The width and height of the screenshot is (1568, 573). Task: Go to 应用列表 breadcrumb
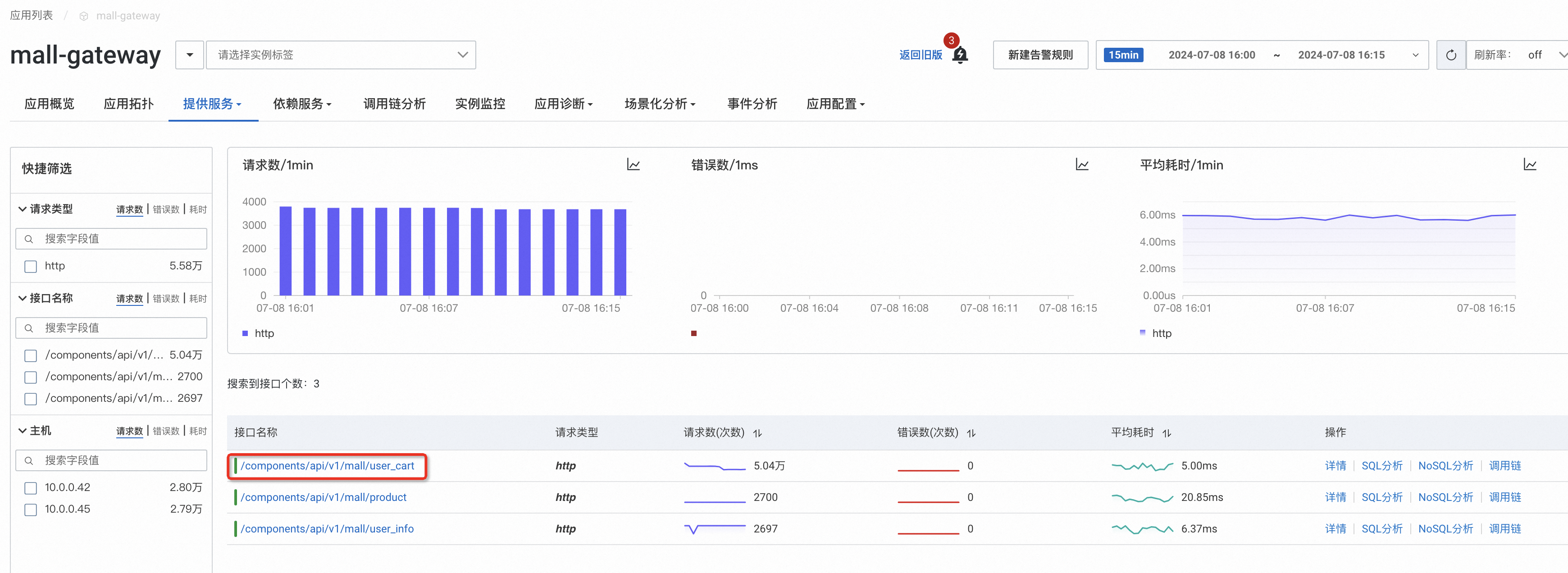[x=32, y=16]
